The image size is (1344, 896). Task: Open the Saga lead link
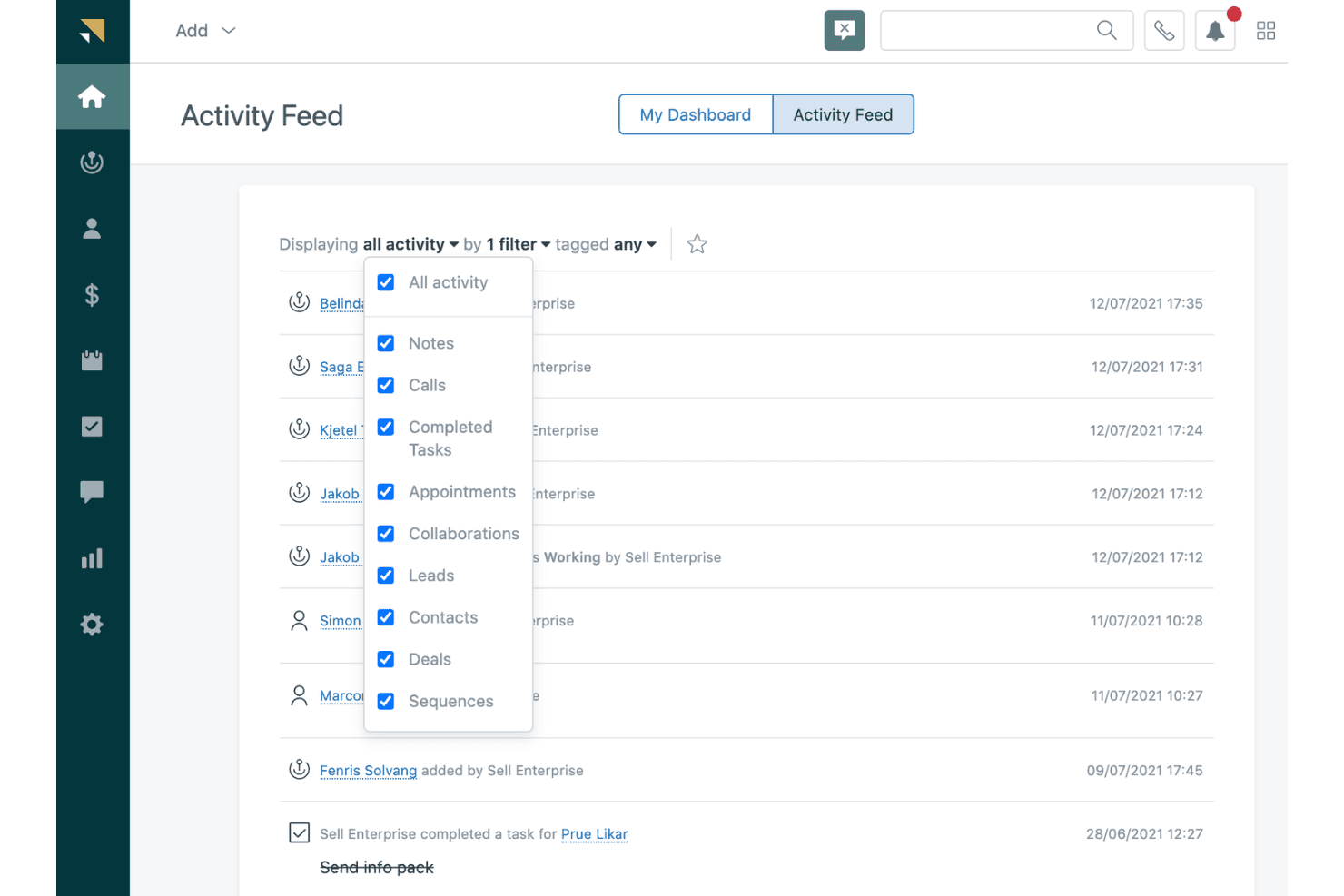[x=341, y=367]
